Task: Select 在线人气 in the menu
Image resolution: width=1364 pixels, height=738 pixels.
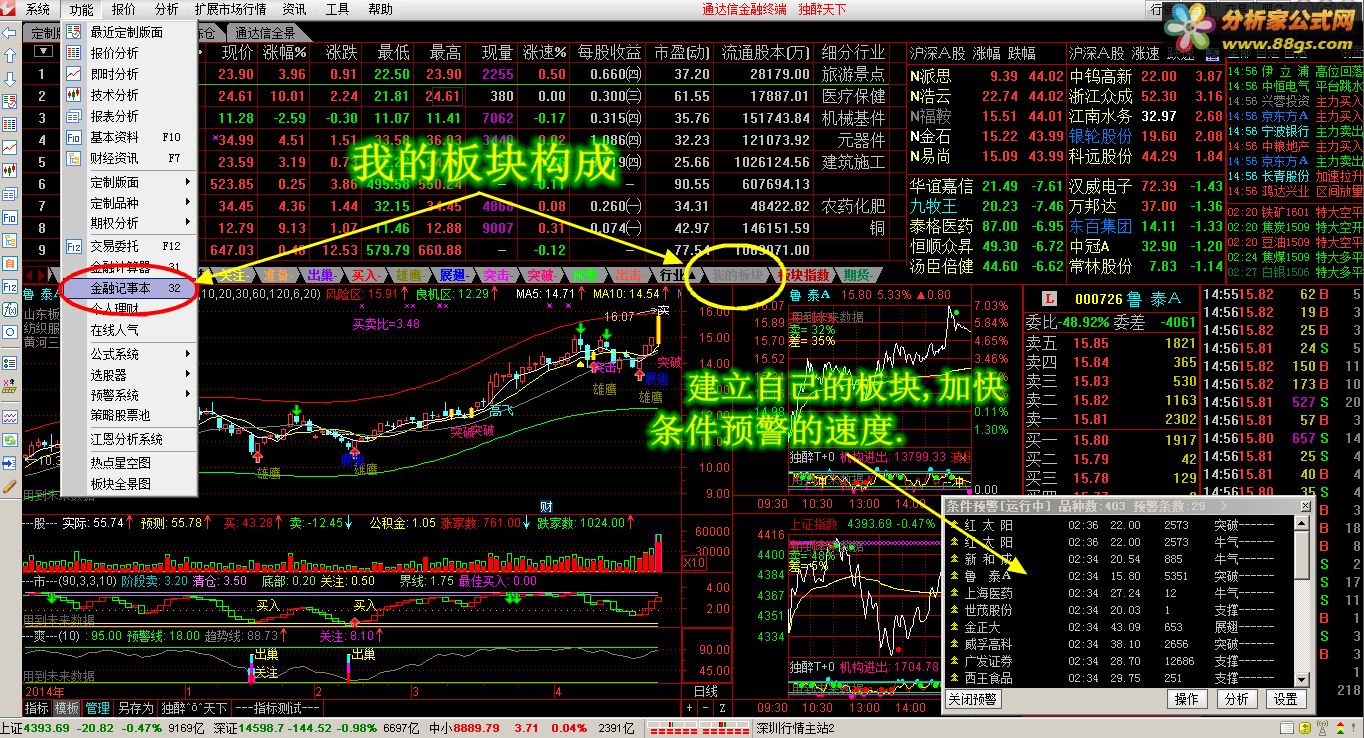Action: (x=129, y=329)
